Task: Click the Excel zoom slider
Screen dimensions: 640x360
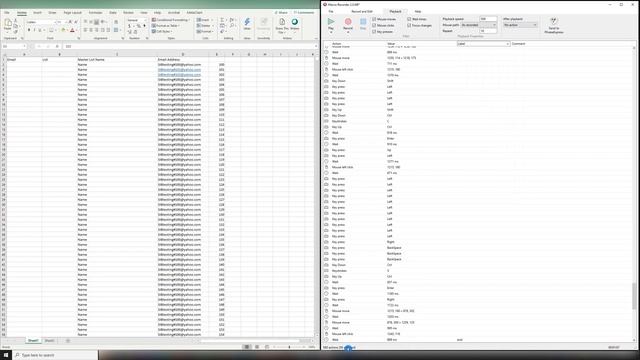Action: [x=289, y=347]
